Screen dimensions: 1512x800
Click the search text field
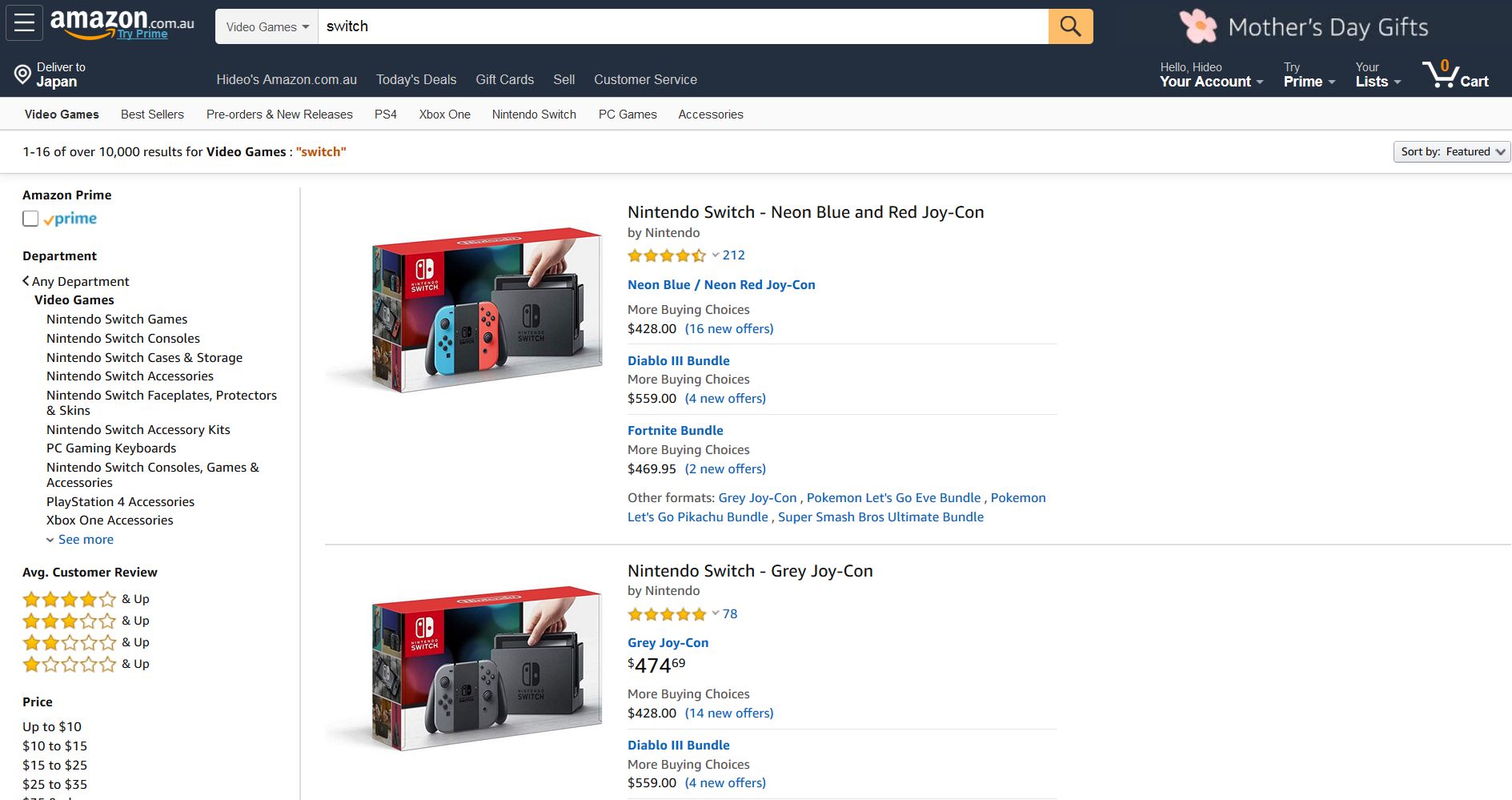tap(682, 26)
